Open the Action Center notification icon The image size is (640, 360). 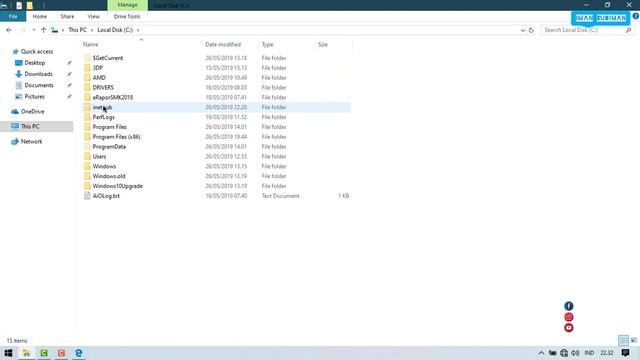pos(625,353)
